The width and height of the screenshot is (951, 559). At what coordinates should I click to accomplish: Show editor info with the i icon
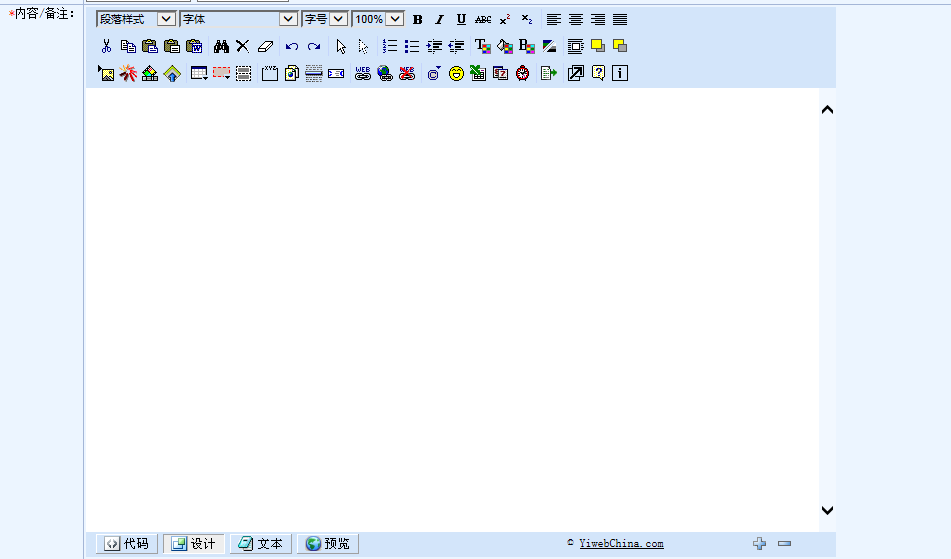[x=620, y=73]
